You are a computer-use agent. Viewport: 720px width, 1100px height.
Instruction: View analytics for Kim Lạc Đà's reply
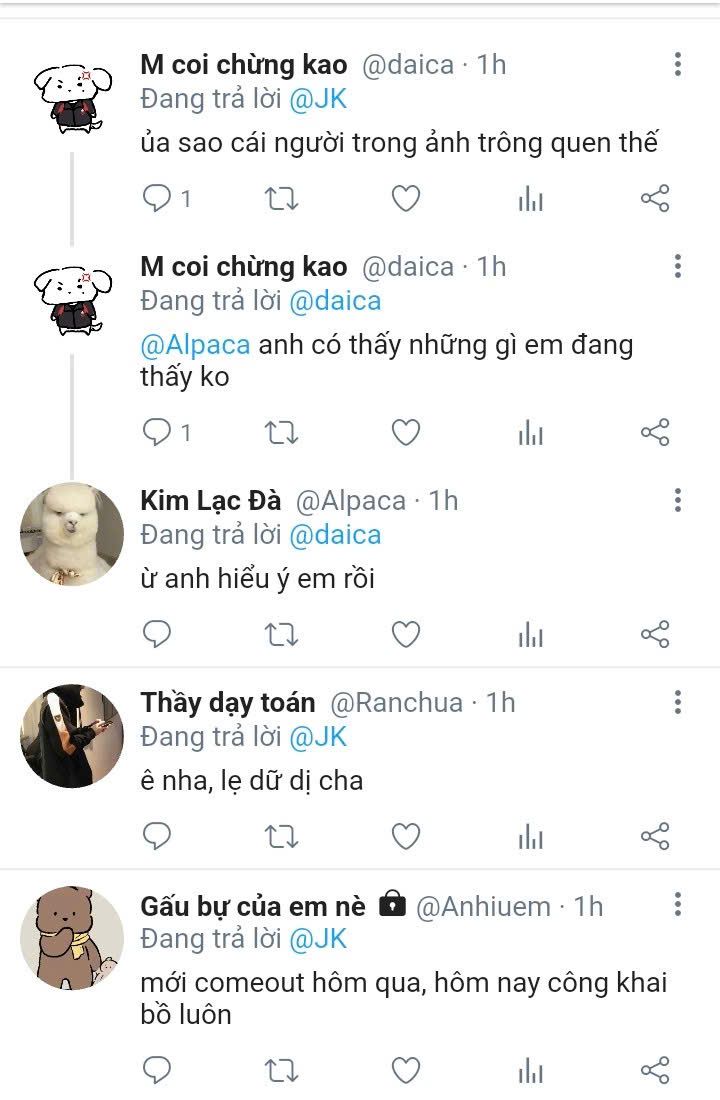point(531,634)
